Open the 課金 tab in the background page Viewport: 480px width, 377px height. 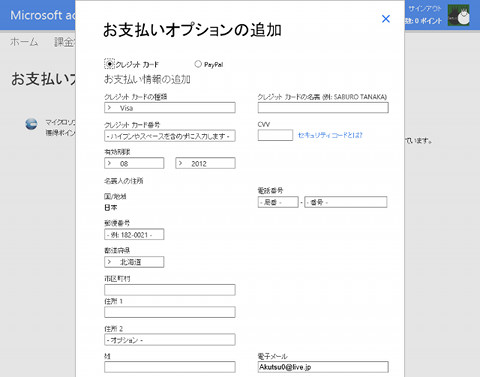coord(65,42)
